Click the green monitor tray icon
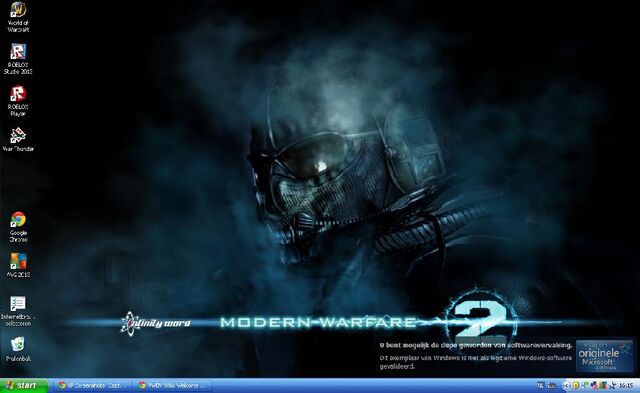Screen dimensions: 640x393 [586, 385]
